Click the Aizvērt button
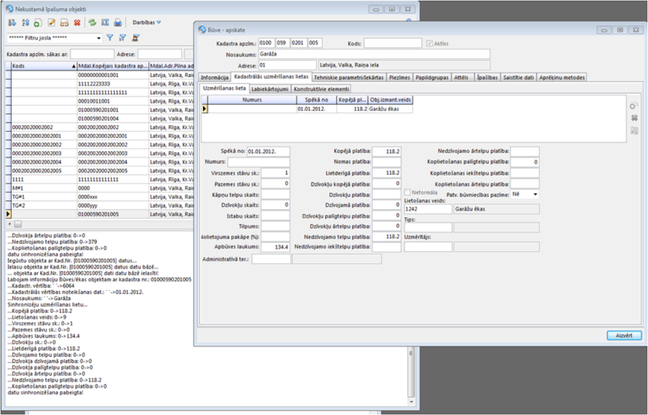Image resolution: width=648 pixels, height=415 pixels. click(x=624, y=336)
